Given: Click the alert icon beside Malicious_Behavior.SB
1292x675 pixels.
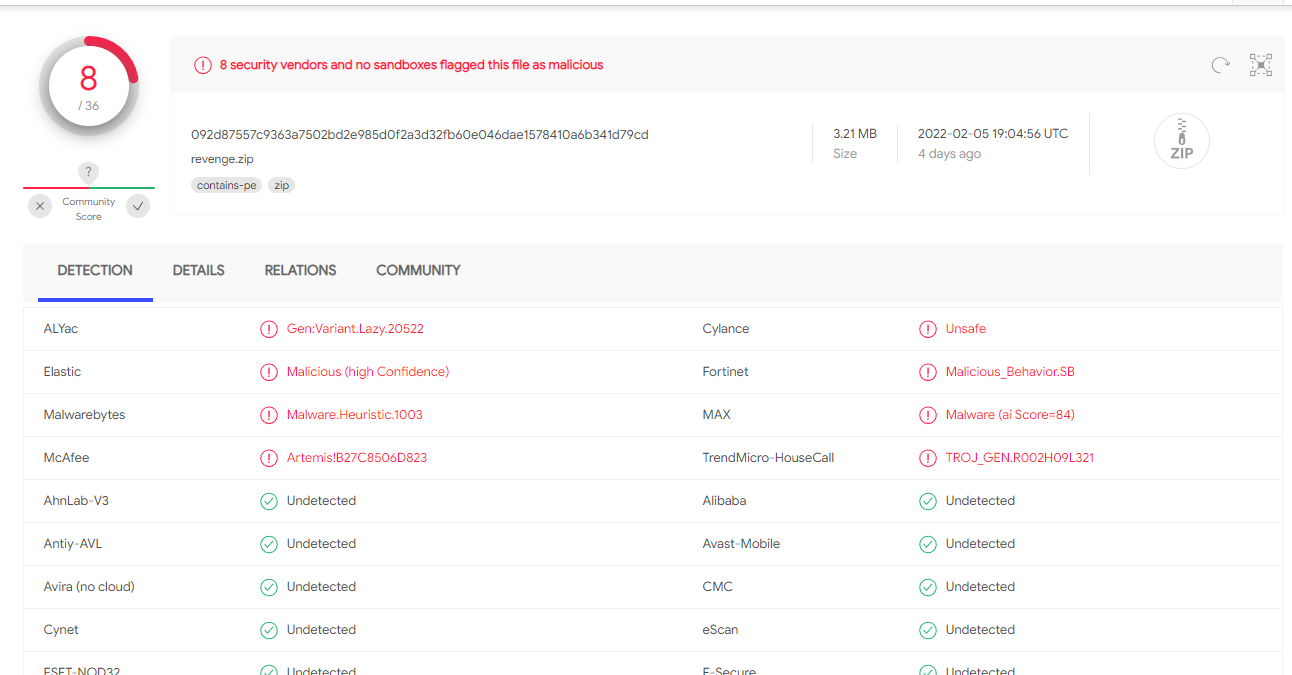Looking at the screenshot, I should click(928, 372).
